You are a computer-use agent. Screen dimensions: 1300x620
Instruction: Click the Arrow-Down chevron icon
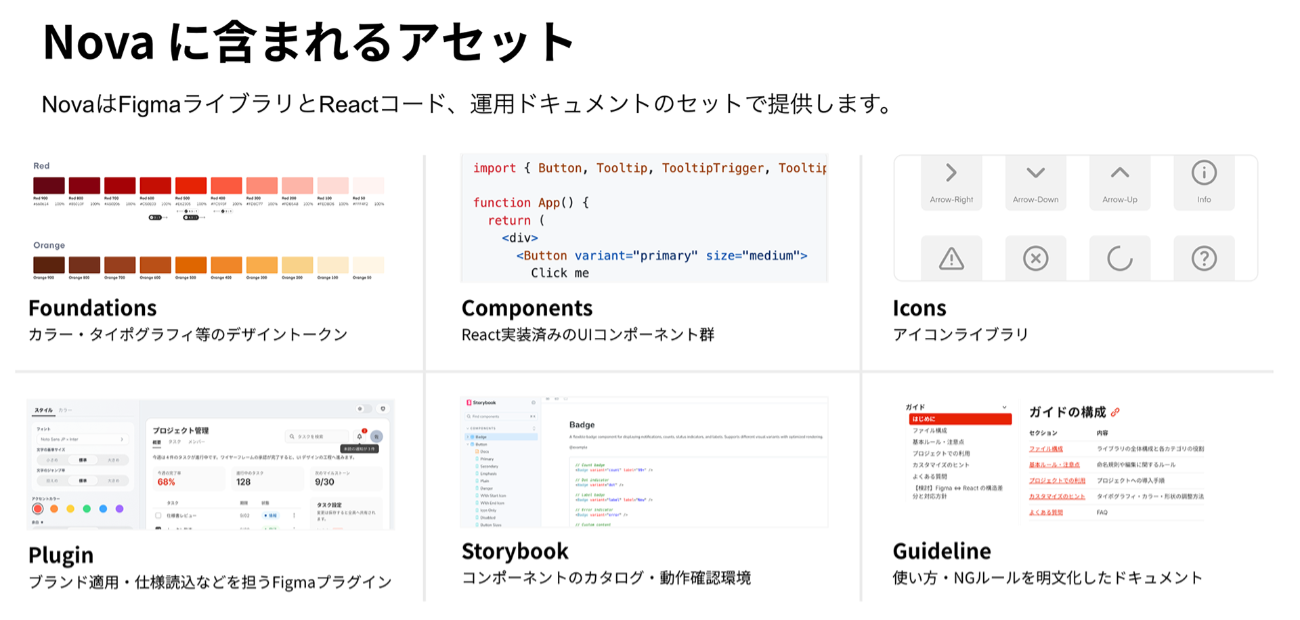point(1035,173)
